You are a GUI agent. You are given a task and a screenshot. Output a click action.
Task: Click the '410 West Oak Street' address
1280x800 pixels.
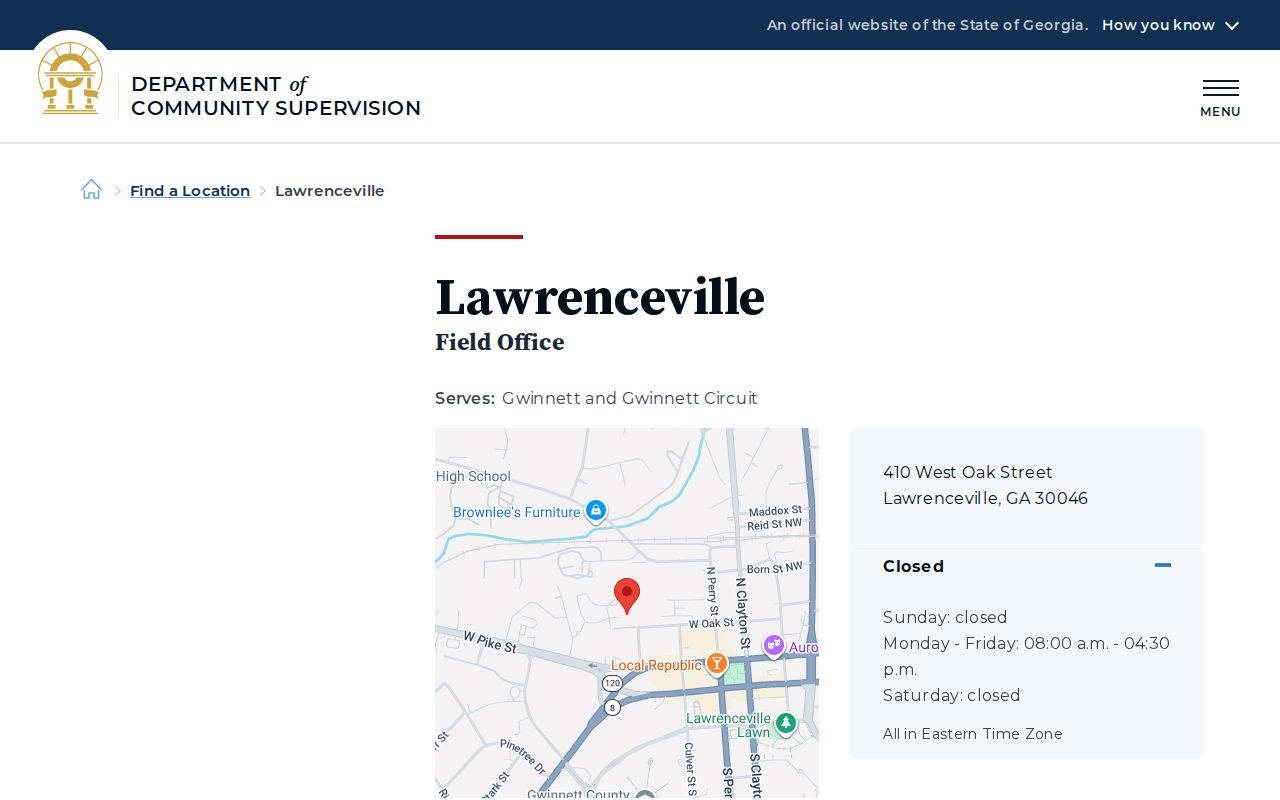pos(968,472)
